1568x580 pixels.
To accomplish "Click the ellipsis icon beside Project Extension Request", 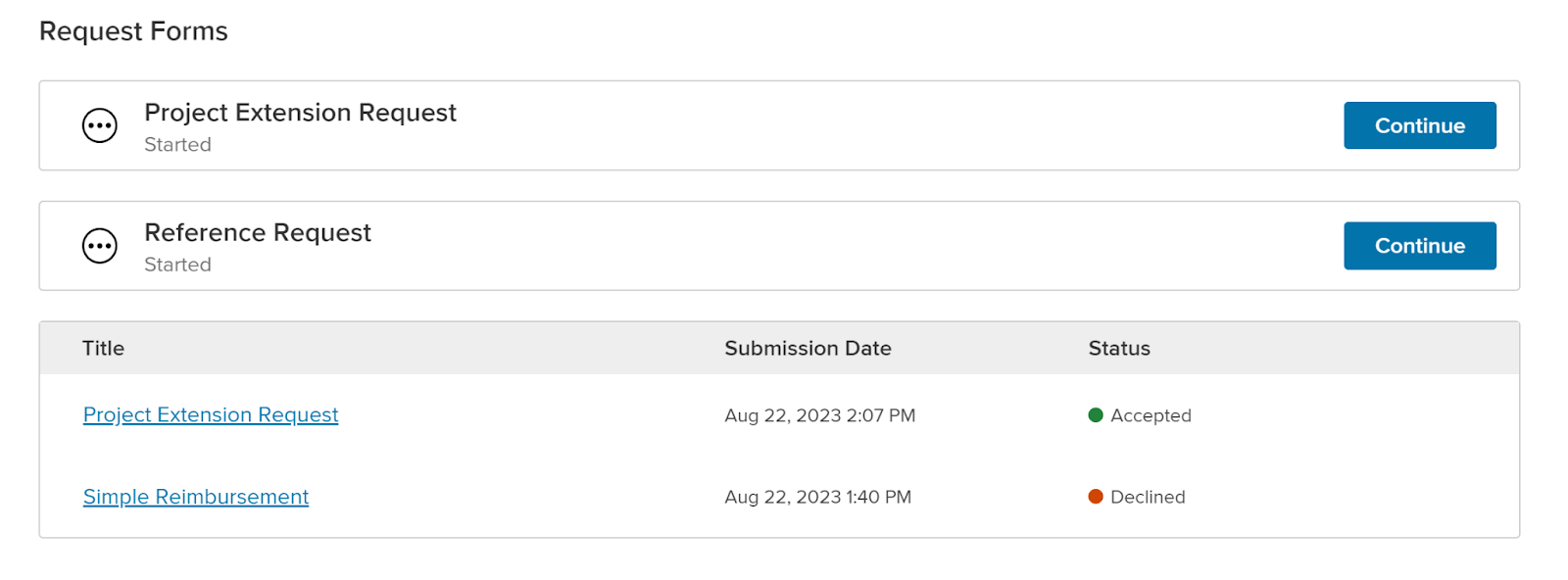I will coord(99,125).
